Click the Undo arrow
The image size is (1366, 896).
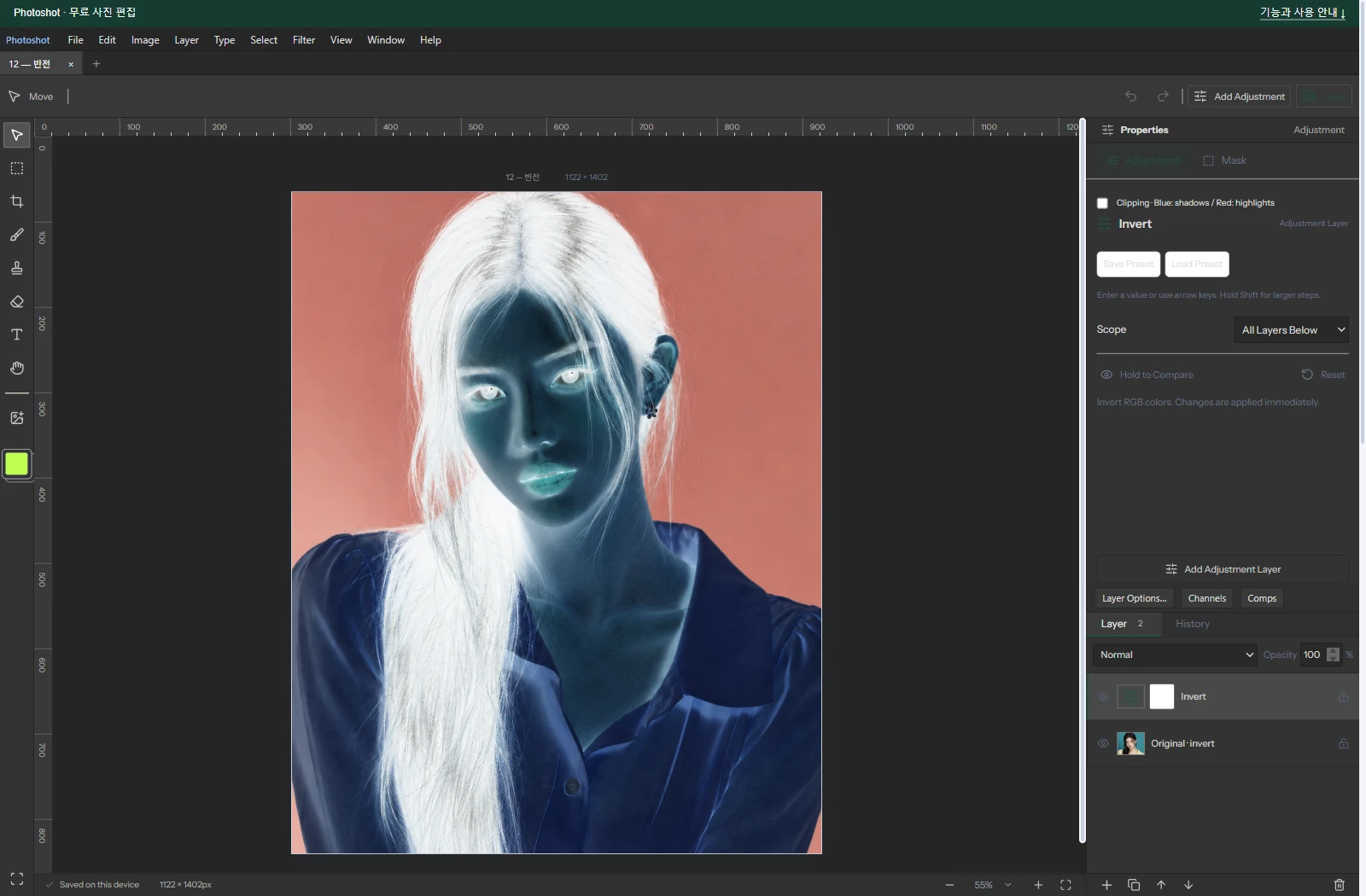coord(1130,96)
